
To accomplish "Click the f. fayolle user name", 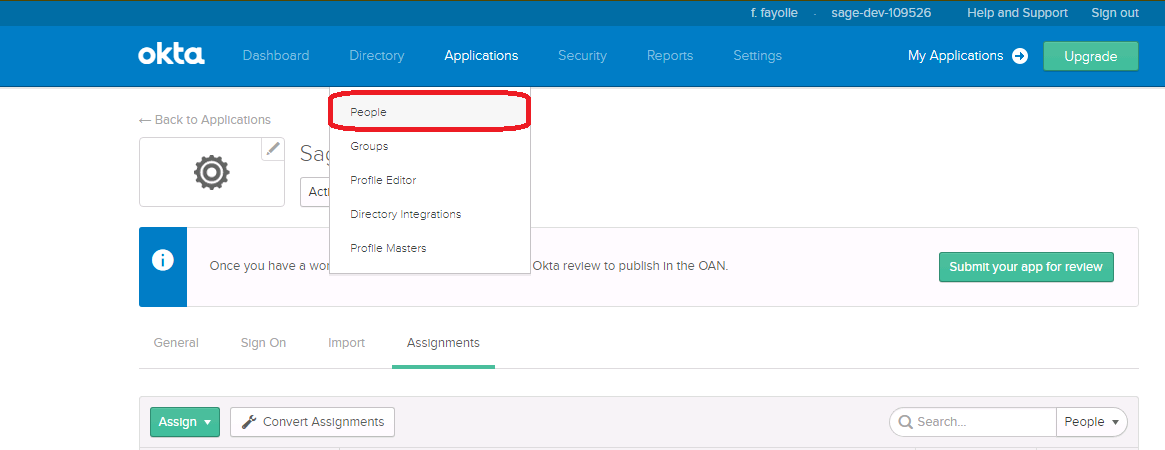I will (774, 13).
